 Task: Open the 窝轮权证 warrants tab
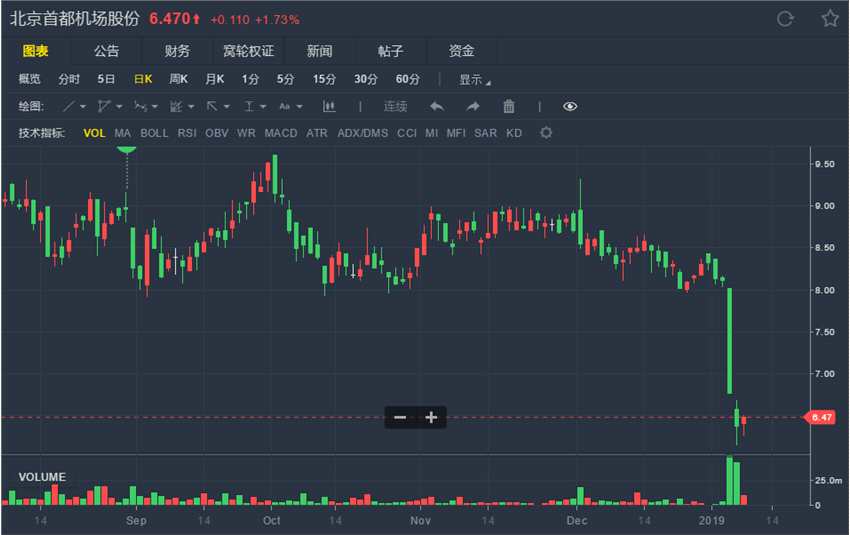pos(249,51)
